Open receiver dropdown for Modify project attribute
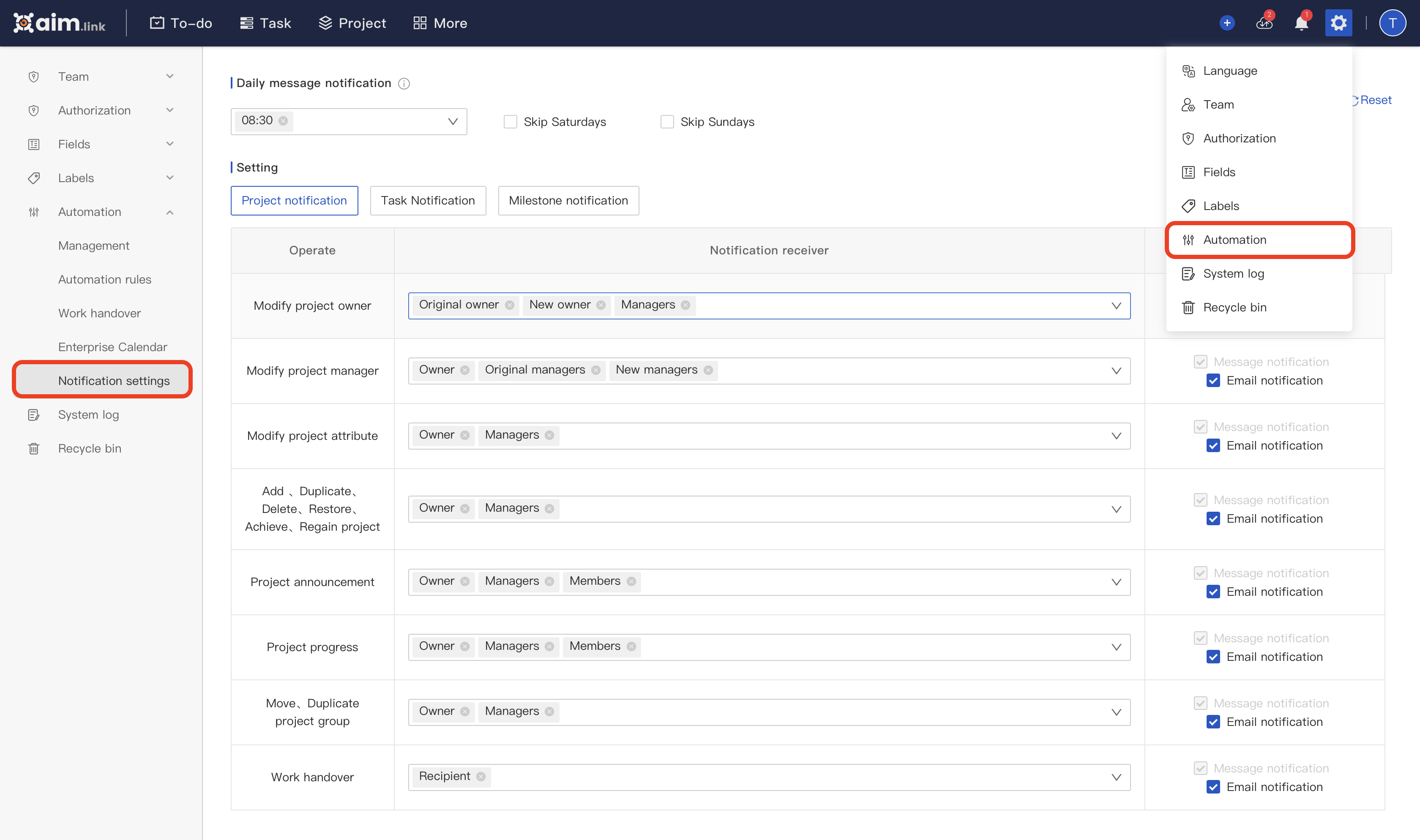1420x840 pixels. (x=1116, y=436)
